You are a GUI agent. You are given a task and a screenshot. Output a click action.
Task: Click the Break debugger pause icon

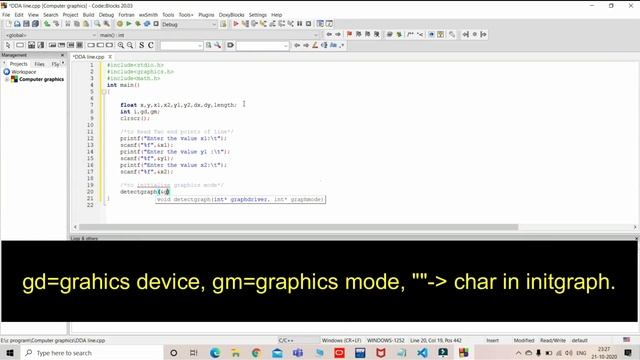pos(300,24)
